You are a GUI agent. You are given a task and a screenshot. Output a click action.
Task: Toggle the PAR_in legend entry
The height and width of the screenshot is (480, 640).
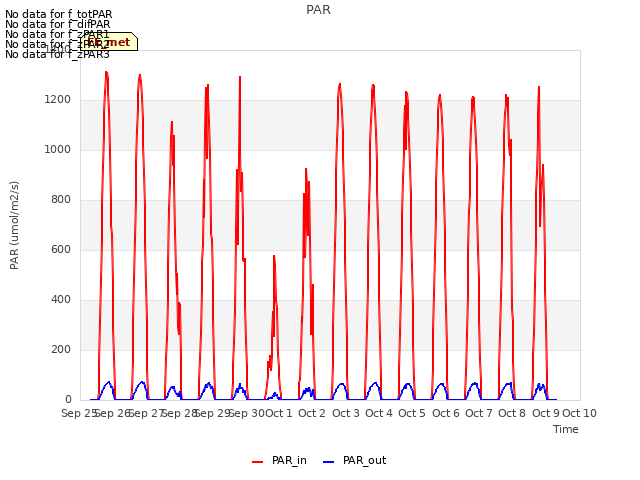click(x=280, y=460)
